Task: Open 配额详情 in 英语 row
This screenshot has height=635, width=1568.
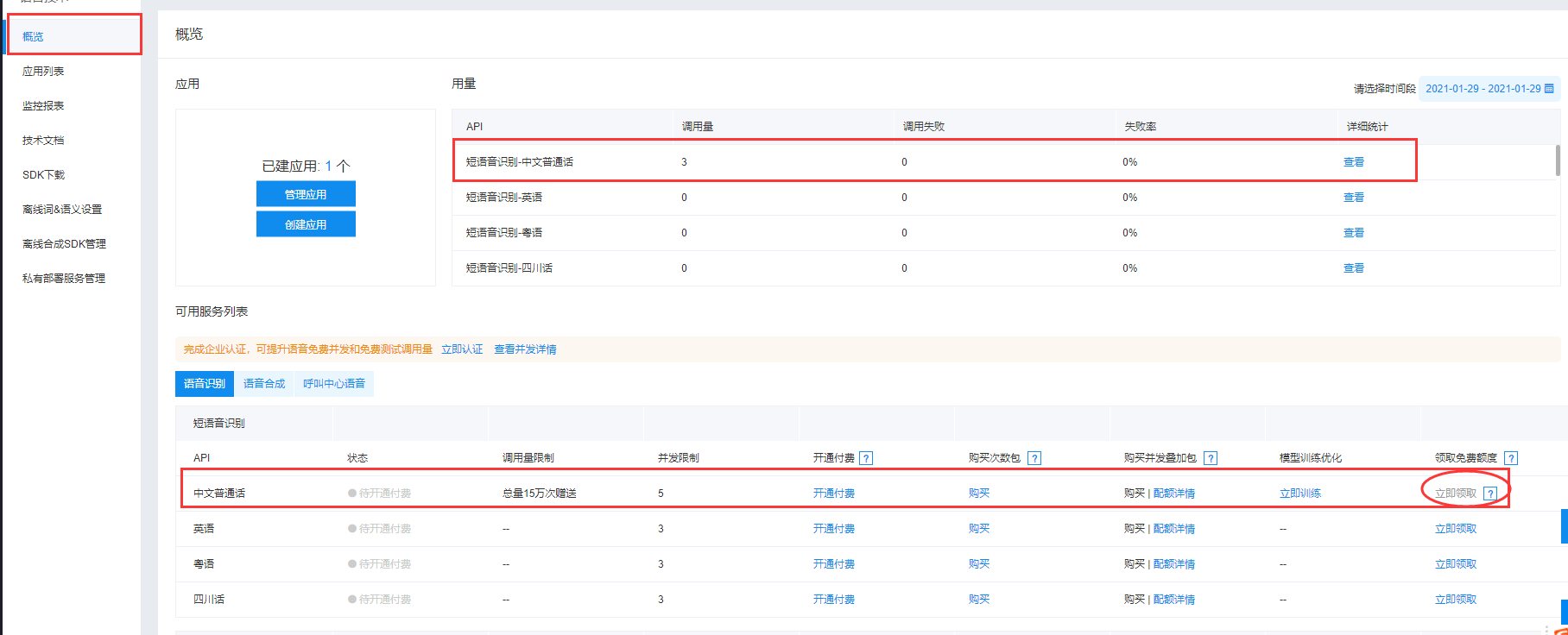Action: coord(1174,529)
